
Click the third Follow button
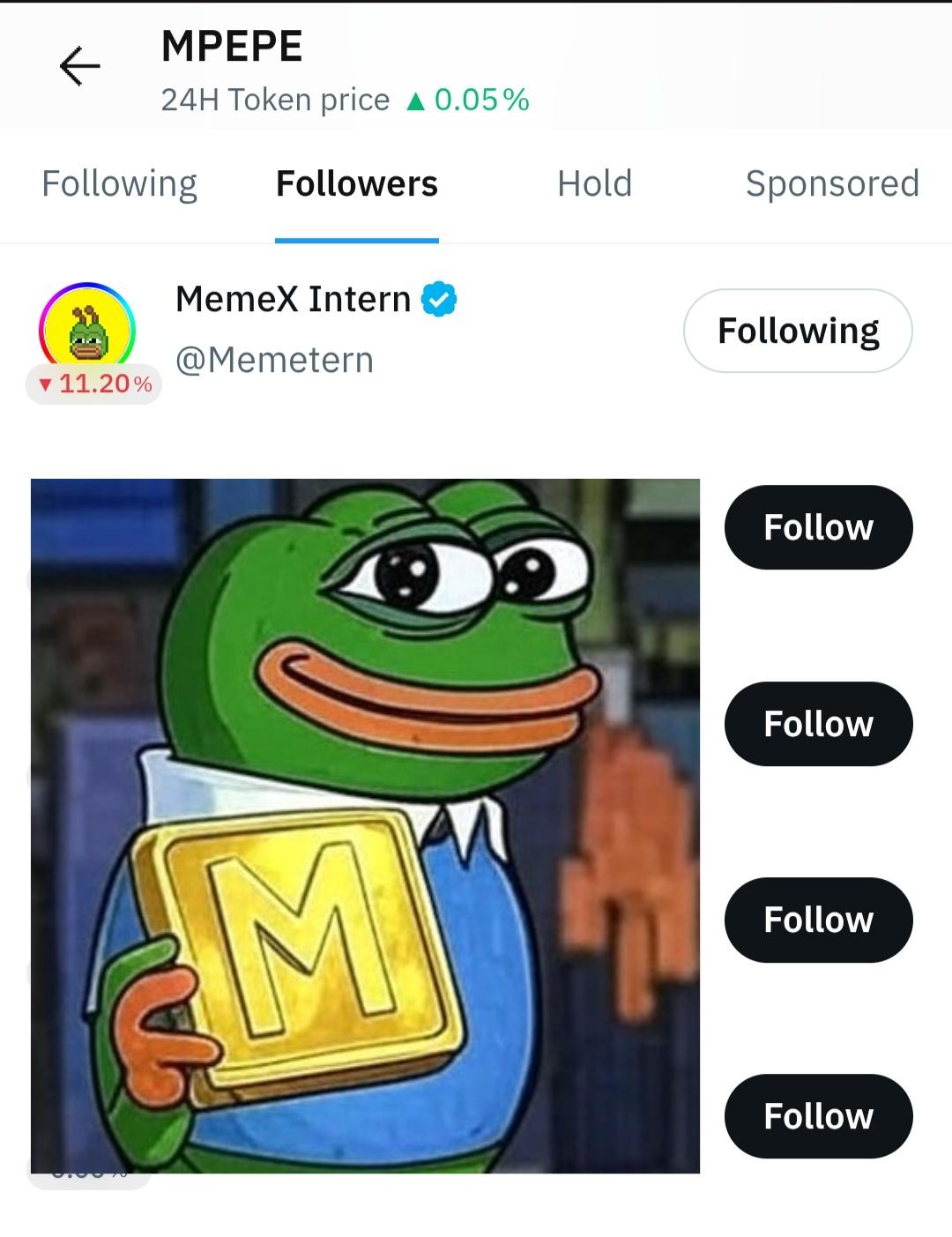click(x=818, y=920)
